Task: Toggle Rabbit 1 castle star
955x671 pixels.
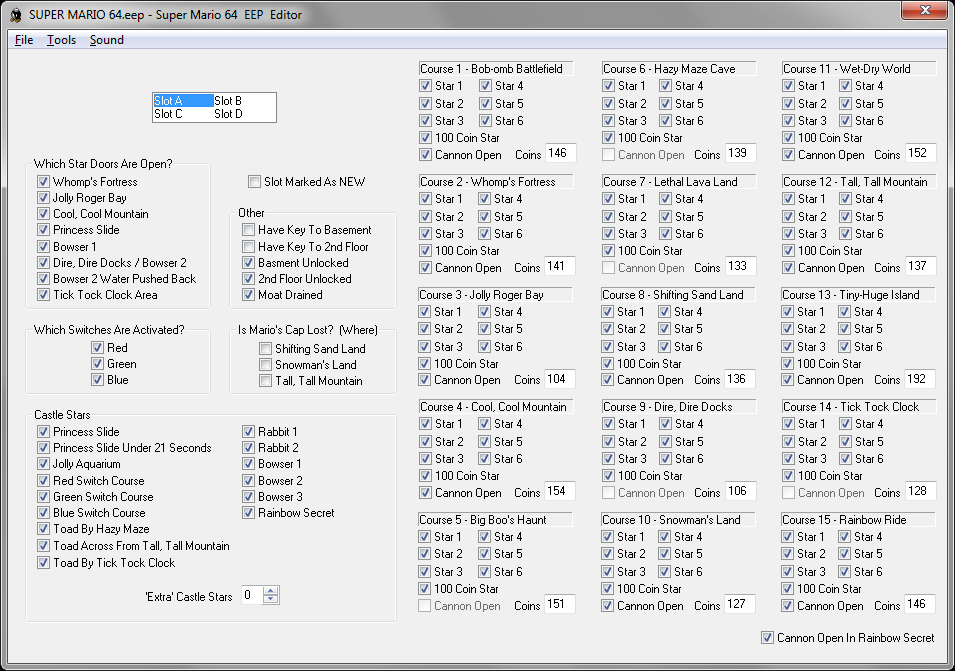Action: [x=248, y=432]
